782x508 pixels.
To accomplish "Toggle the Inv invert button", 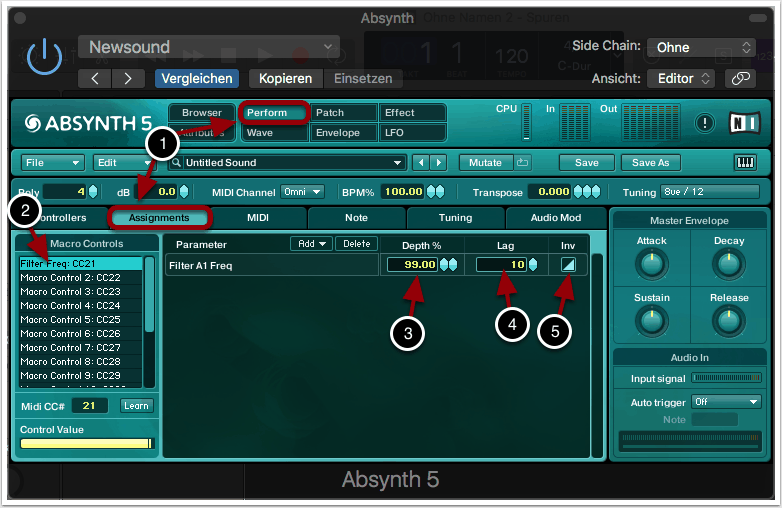I will (x=567, y=264).
